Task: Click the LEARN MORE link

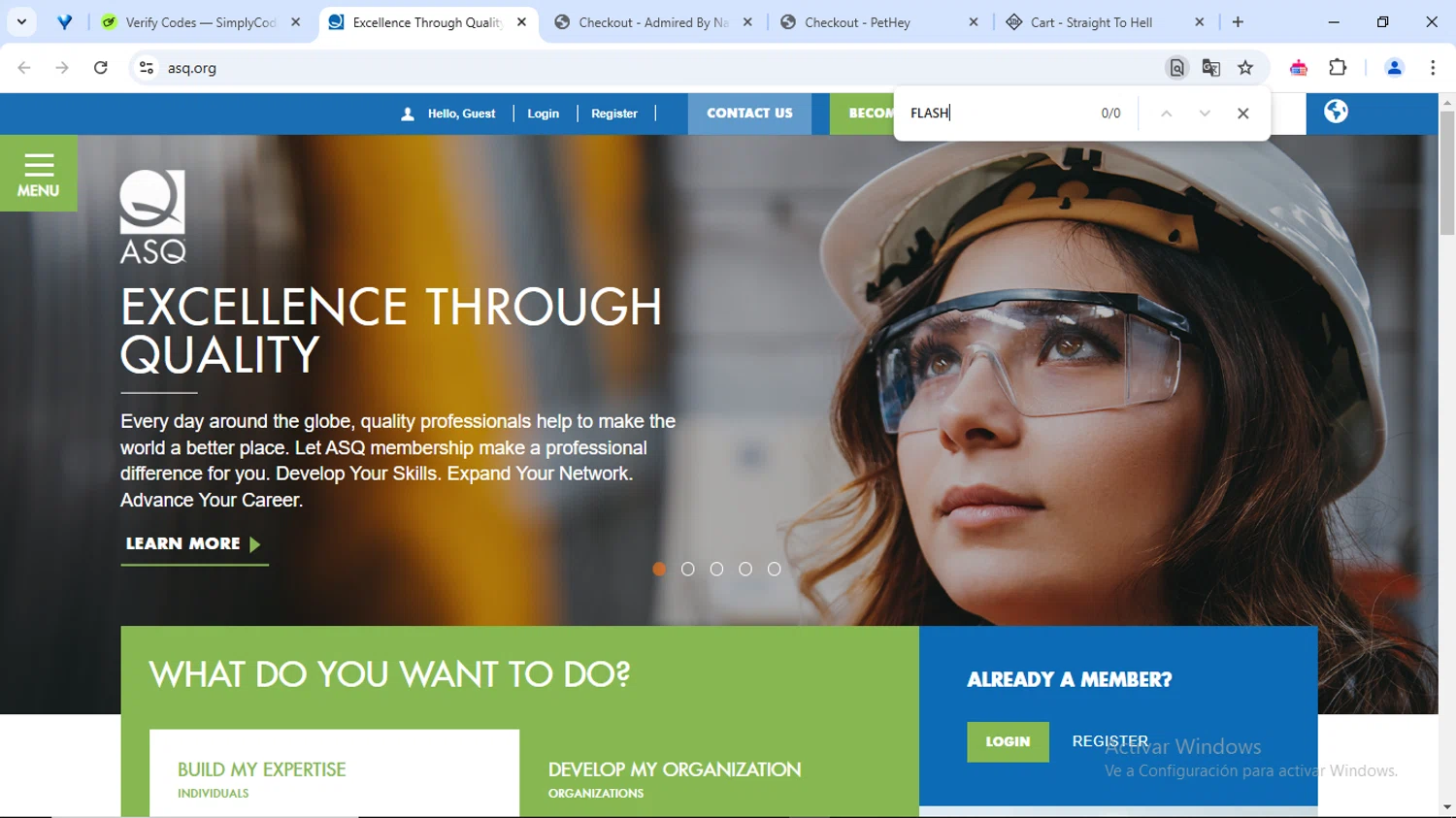Action: pos(194,544)
